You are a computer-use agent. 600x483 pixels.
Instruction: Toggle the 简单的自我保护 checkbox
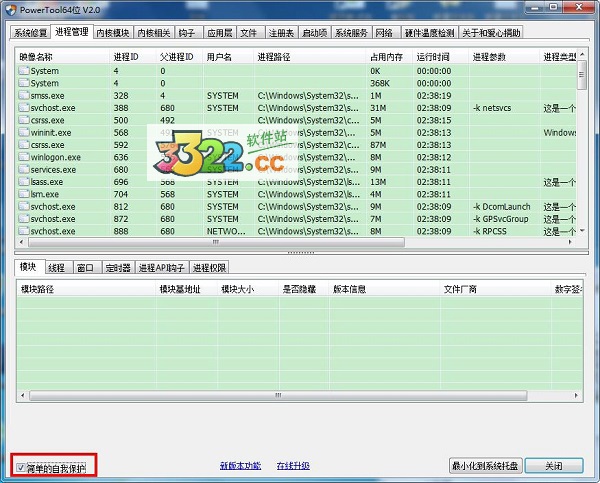20,467
